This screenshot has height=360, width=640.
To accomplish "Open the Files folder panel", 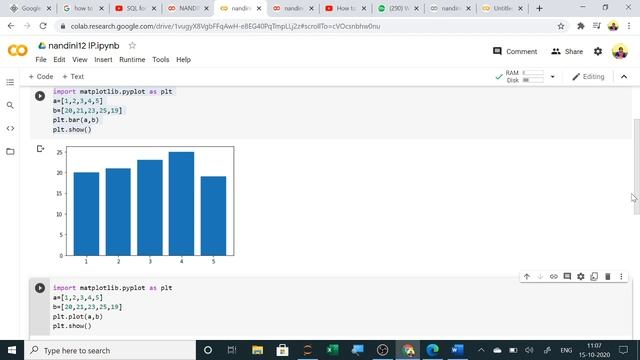I will click(x=10, y=151).
